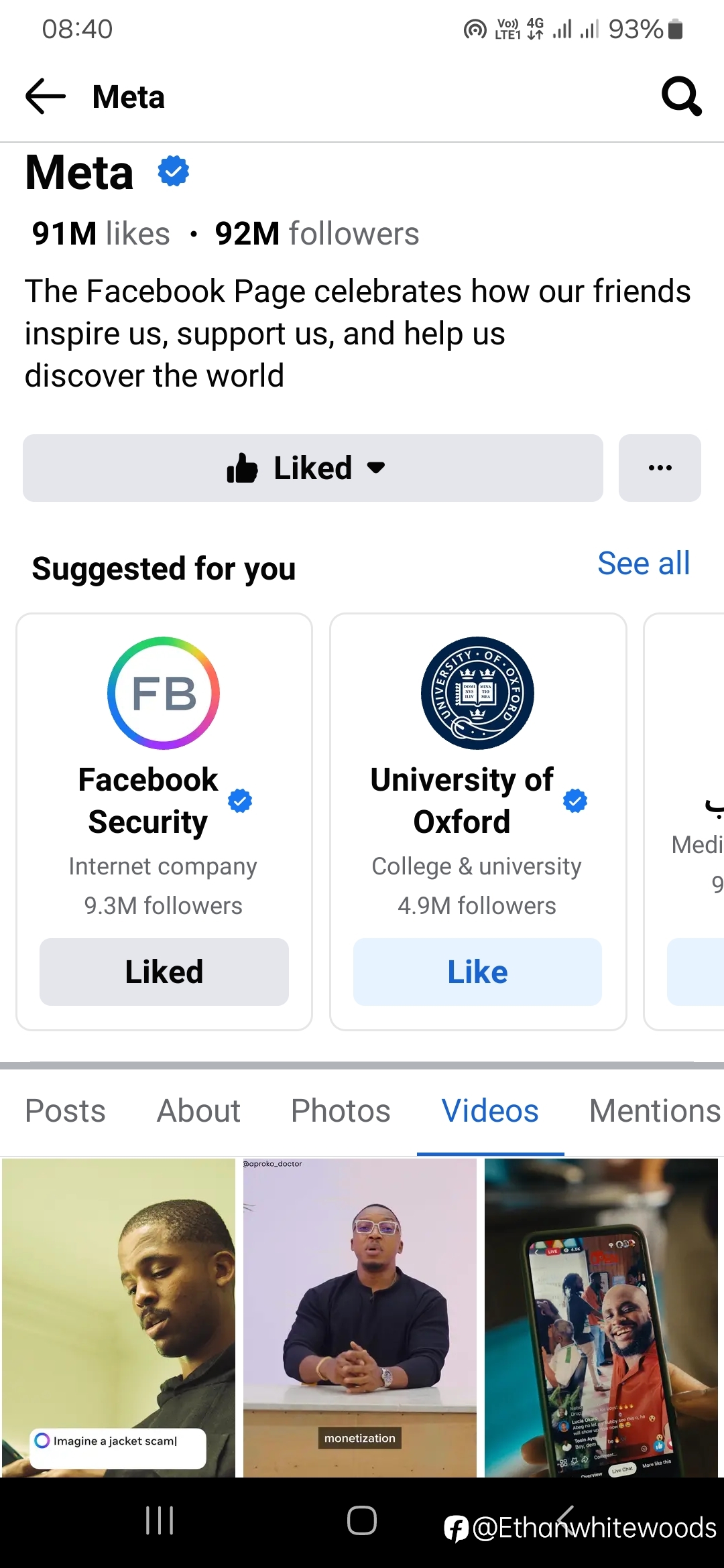This screenshot has width=724, height=1568.
Task: Tap Meta's blue verified badge
Action: click(x=174, y=172)
